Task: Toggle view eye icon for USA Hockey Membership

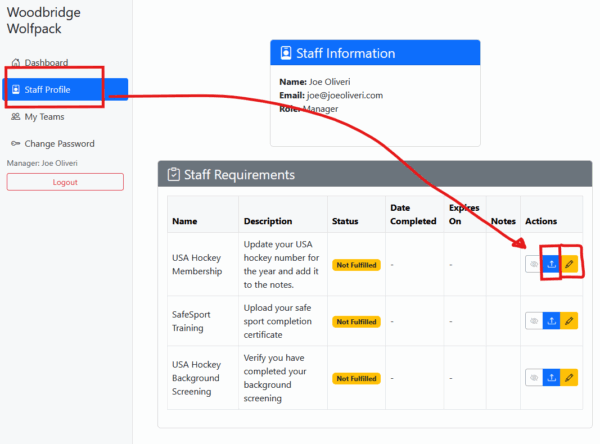Action: point(534,264)
